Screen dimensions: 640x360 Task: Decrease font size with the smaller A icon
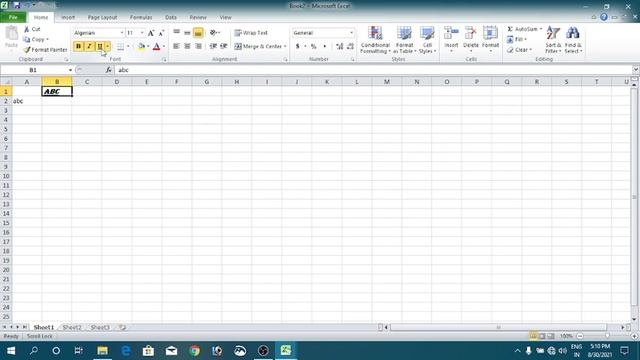(x=161, y=33)
